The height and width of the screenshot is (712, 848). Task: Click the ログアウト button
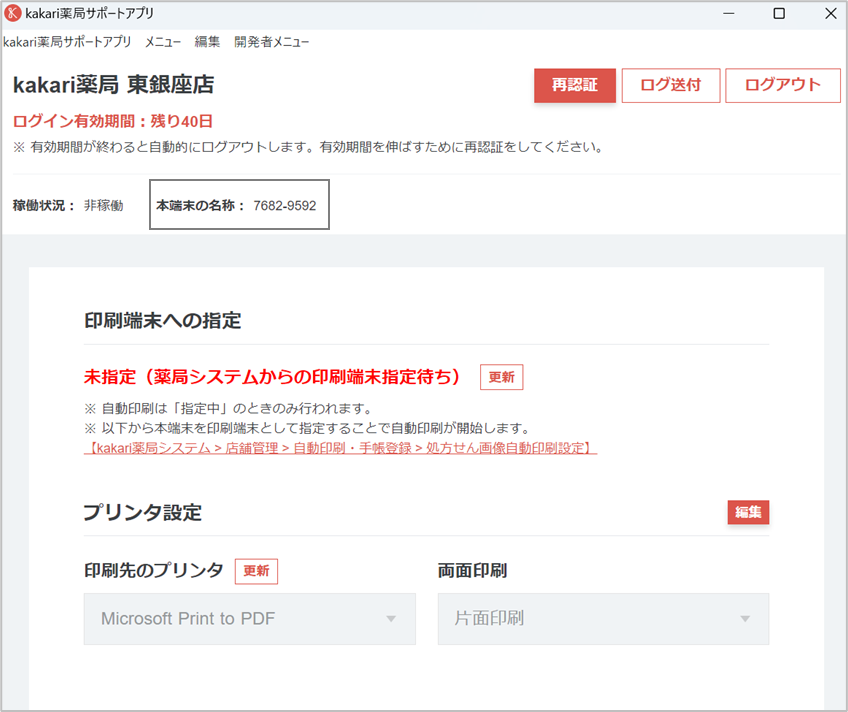click(x=783, y=85)
